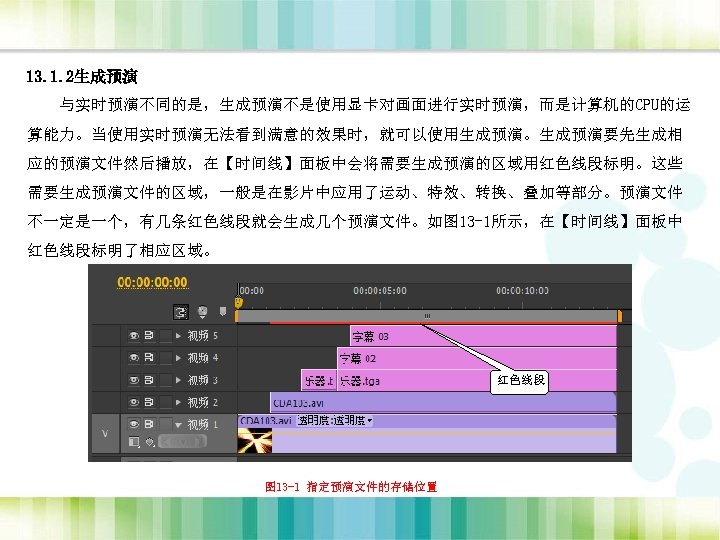
Task: Click the 视频 3 track label
Action: [202, 381]
